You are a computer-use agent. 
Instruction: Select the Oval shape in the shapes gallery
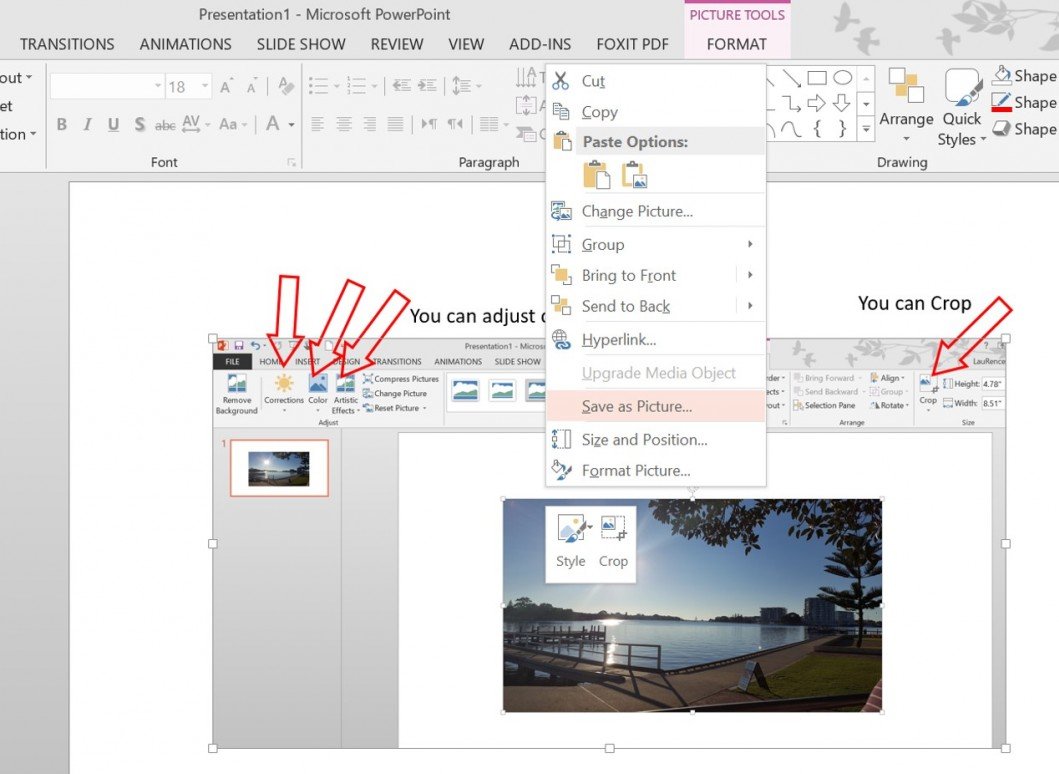point(842,76)
